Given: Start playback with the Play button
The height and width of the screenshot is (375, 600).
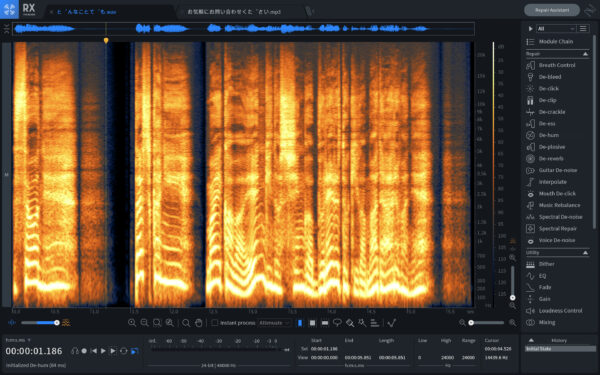Looking at the screenshot, I should tap(103, 351).
